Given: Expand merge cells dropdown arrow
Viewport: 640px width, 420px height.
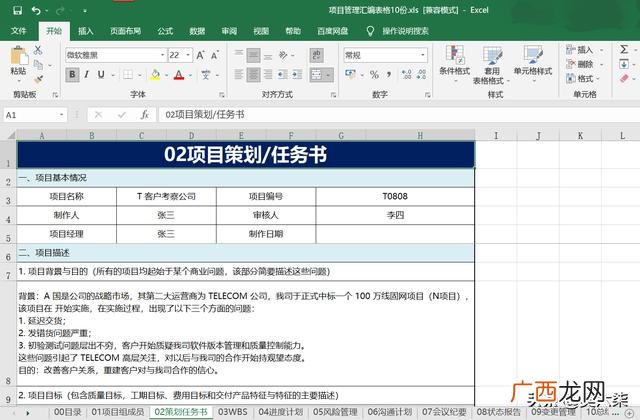Looking at the screenshot, I should [x=328, y=75].
